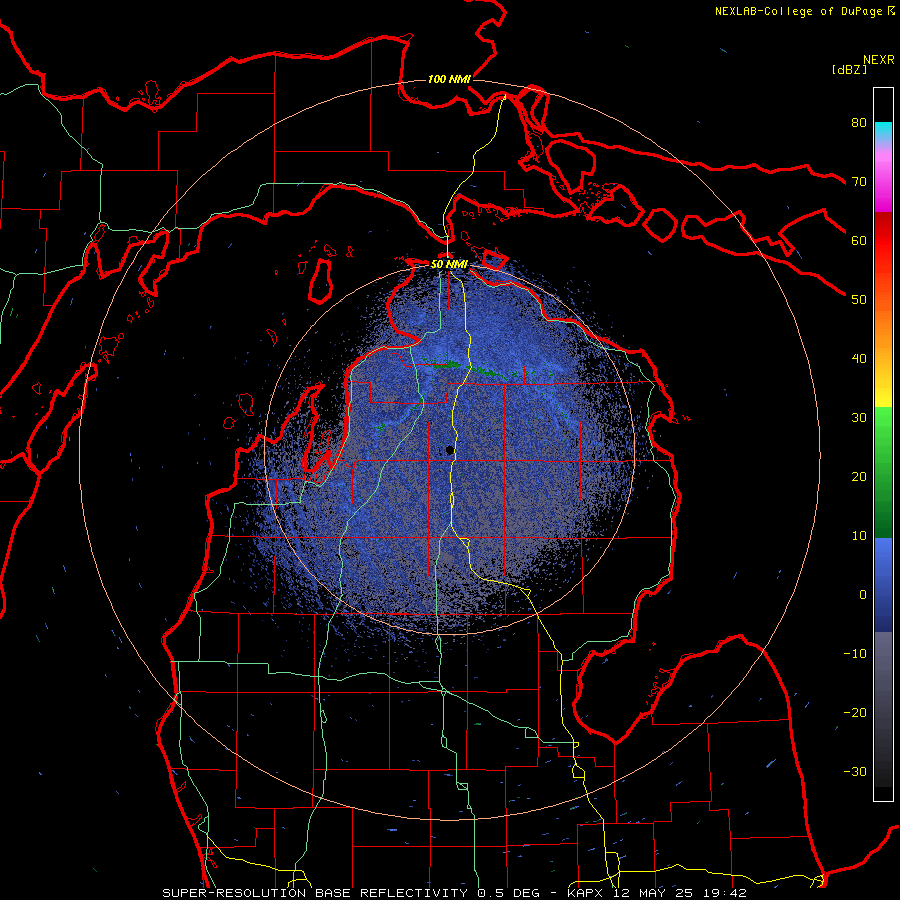Click the -20 dBZ scale value

tap(855, 713)
